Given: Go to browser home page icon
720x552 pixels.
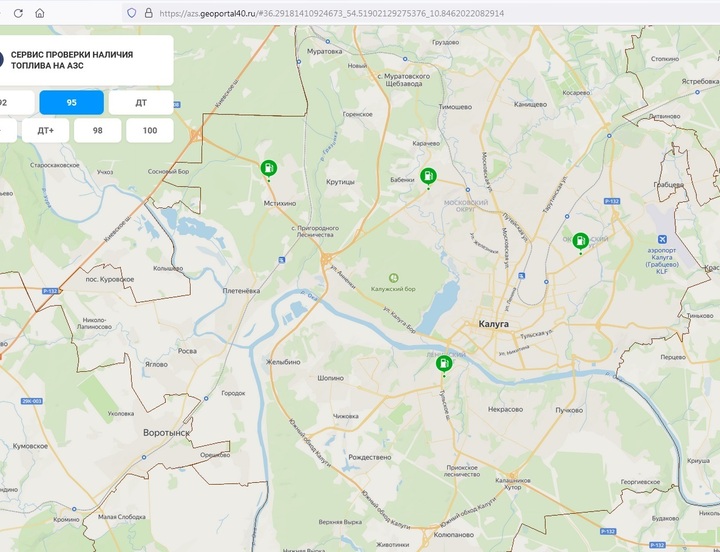Looking at the screenshot, I should click(40, 13).
